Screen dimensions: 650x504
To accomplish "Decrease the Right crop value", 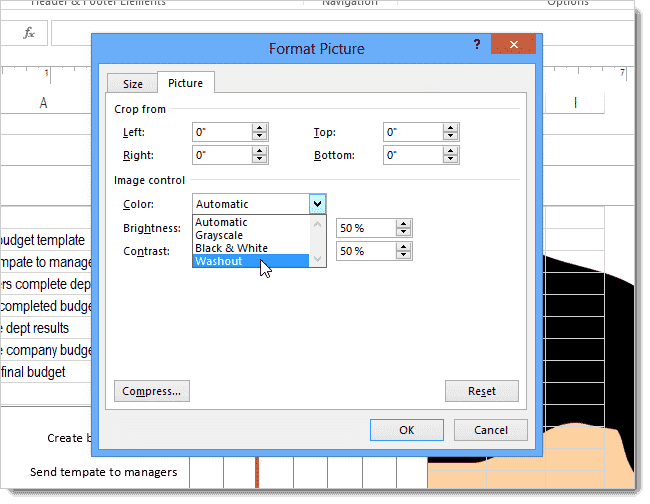I will point(260,159).
